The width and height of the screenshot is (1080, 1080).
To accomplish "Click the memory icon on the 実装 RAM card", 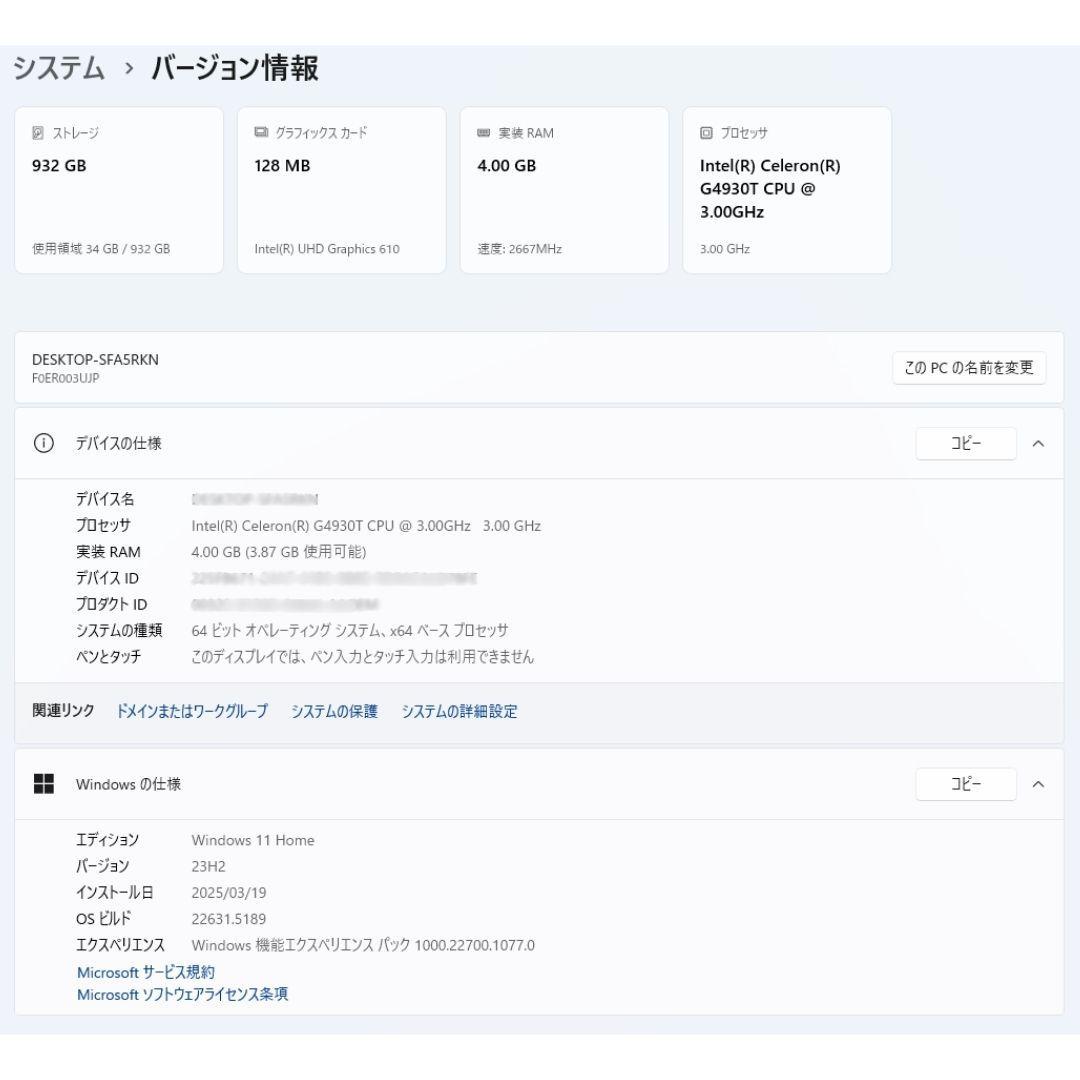I will pos(483,131).
